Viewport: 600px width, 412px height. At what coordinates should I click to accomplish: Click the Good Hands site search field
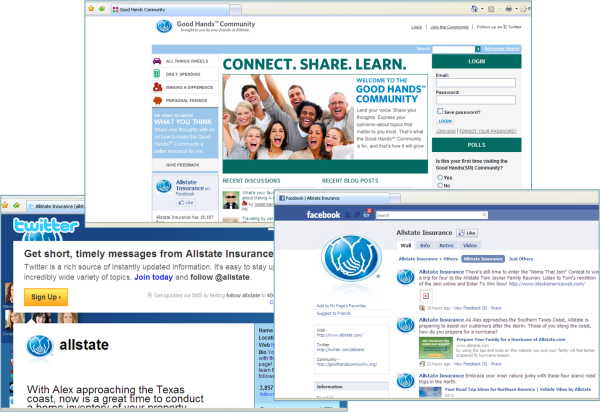(453, 49)
